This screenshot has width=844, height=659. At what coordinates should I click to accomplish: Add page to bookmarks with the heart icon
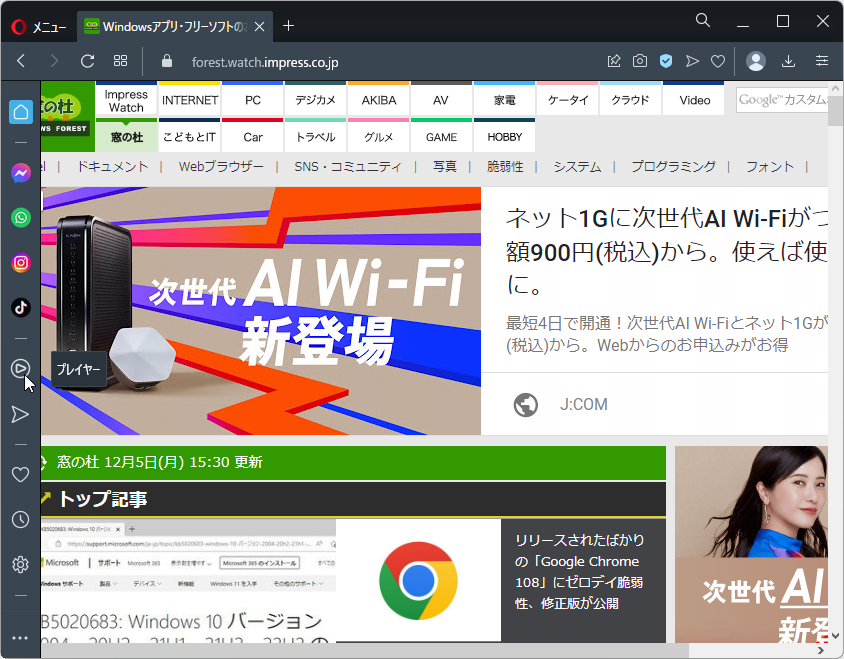click(717, 60)
